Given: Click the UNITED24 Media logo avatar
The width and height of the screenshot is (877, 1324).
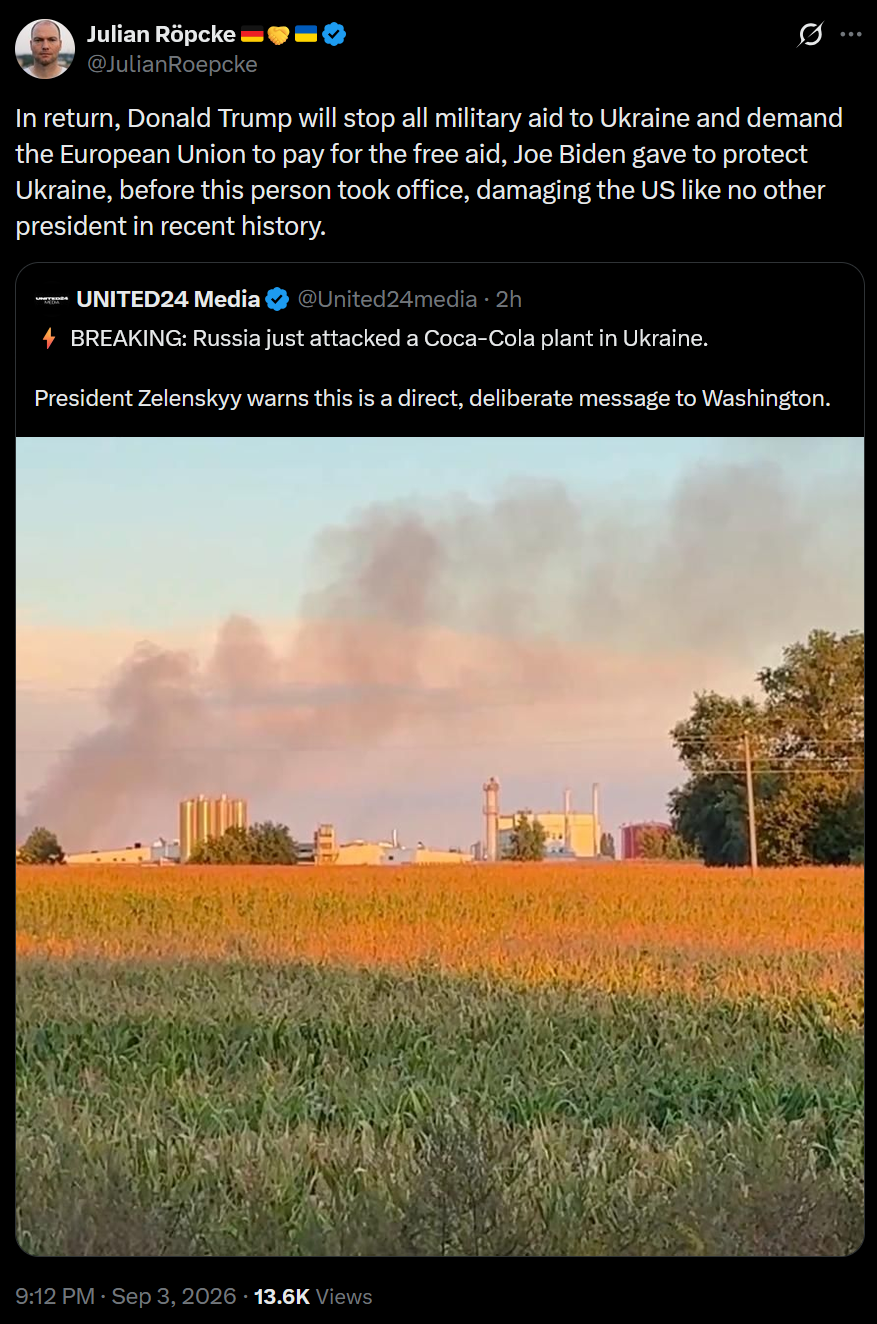Looking at the screenshot, I should point(52,299).
